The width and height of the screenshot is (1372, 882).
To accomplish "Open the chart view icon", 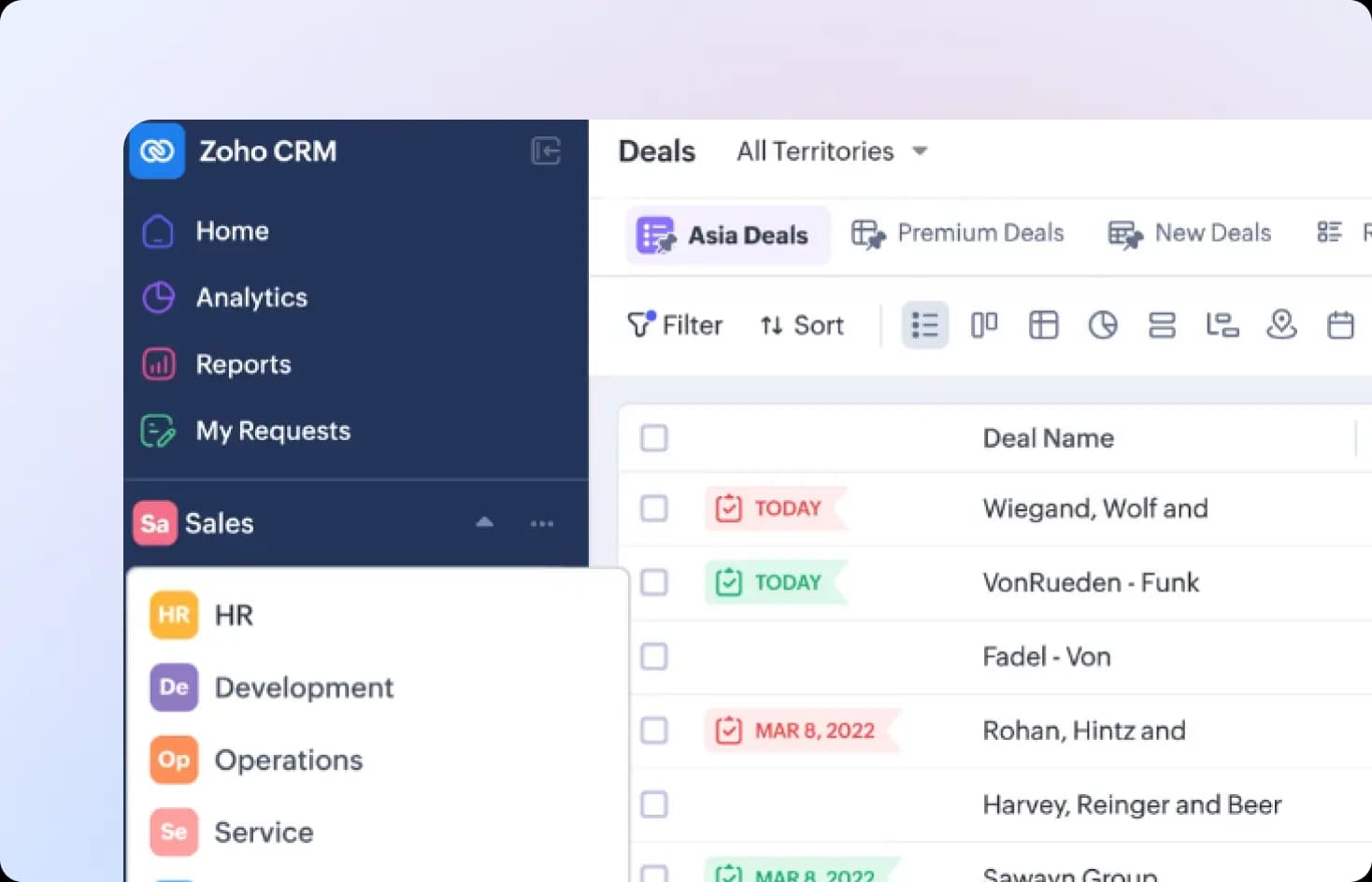I will pos(1103,325).
